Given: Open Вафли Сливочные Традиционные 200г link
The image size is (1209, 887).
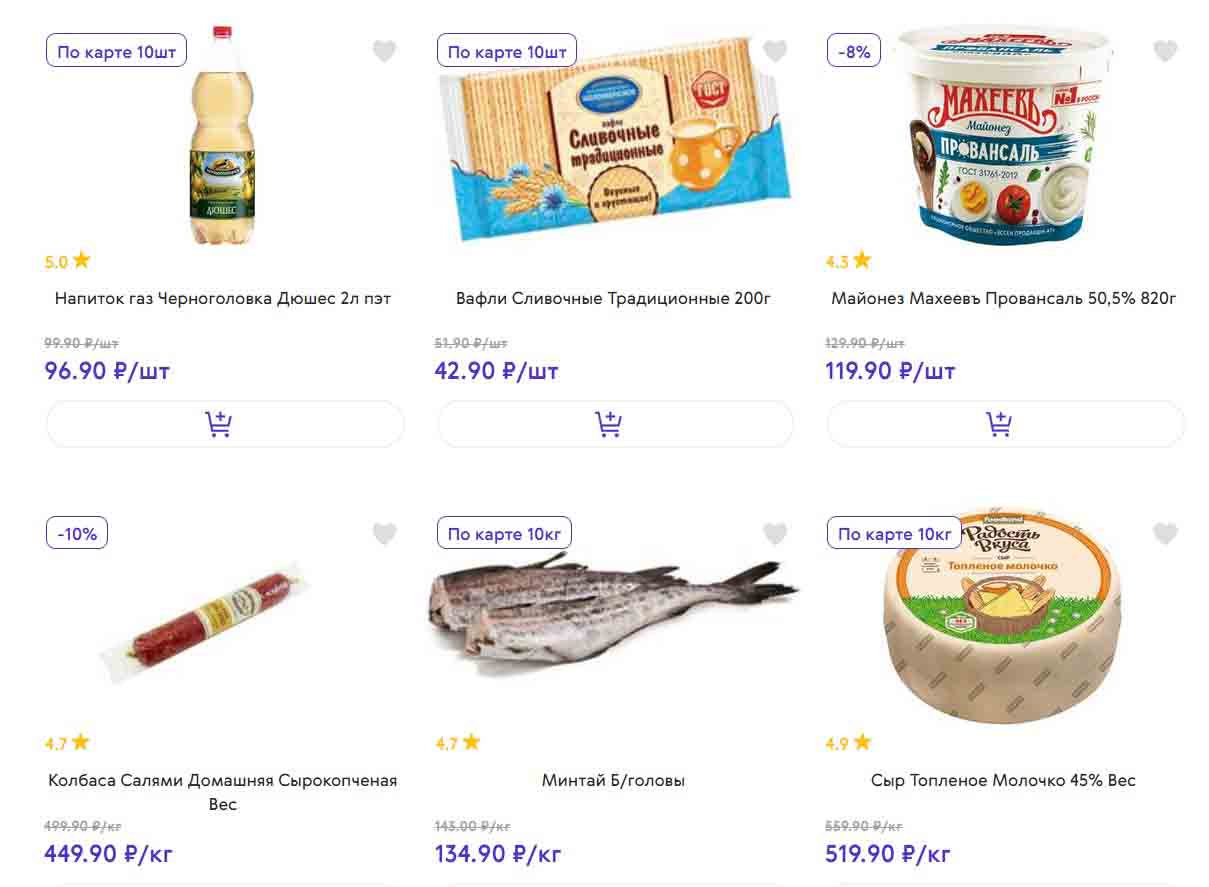Looking at the screenshot, I should (x=613, y=298).
